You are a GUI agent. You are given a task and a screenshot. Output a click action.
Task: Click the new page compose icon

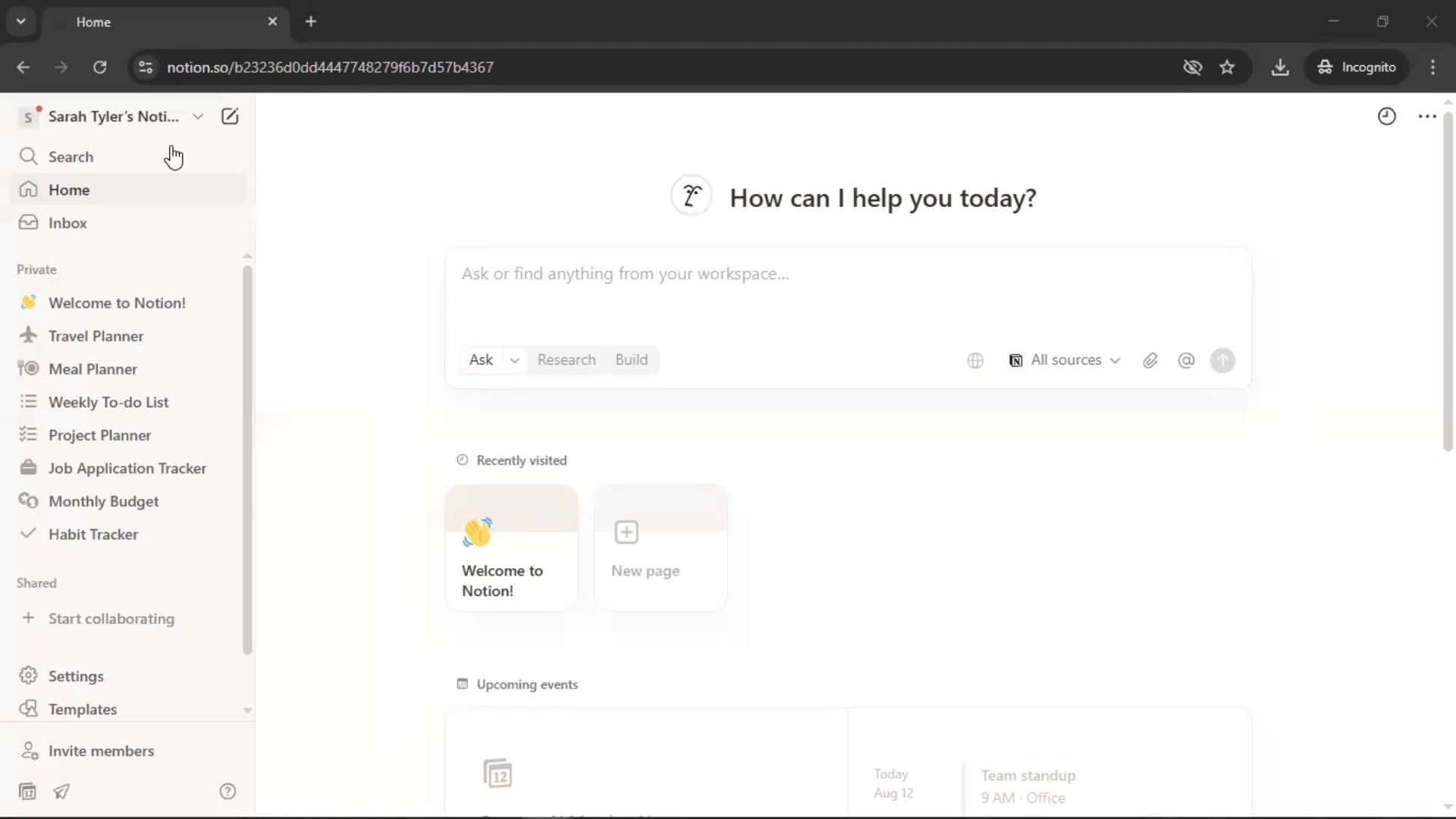(x=230, y=117)
